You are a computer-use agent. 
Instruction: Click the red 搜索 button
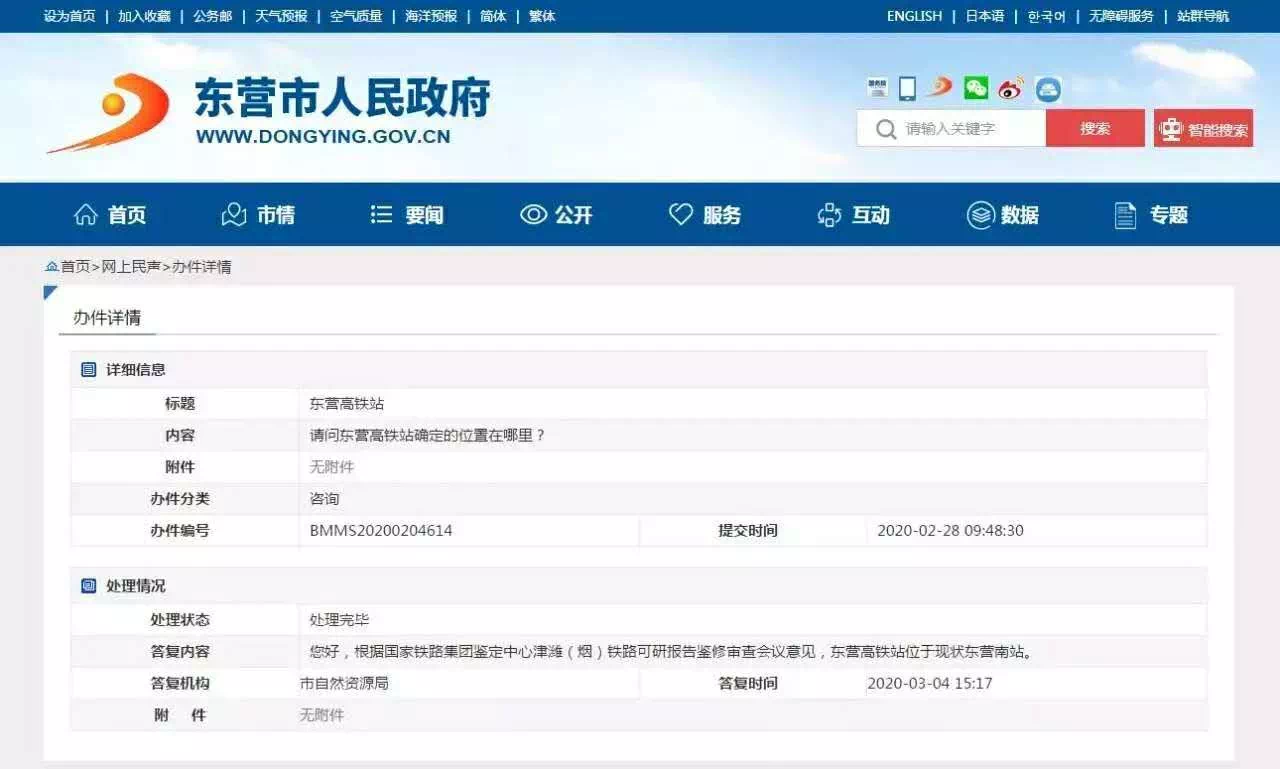pyautogui.click(x=1095, y=129)
